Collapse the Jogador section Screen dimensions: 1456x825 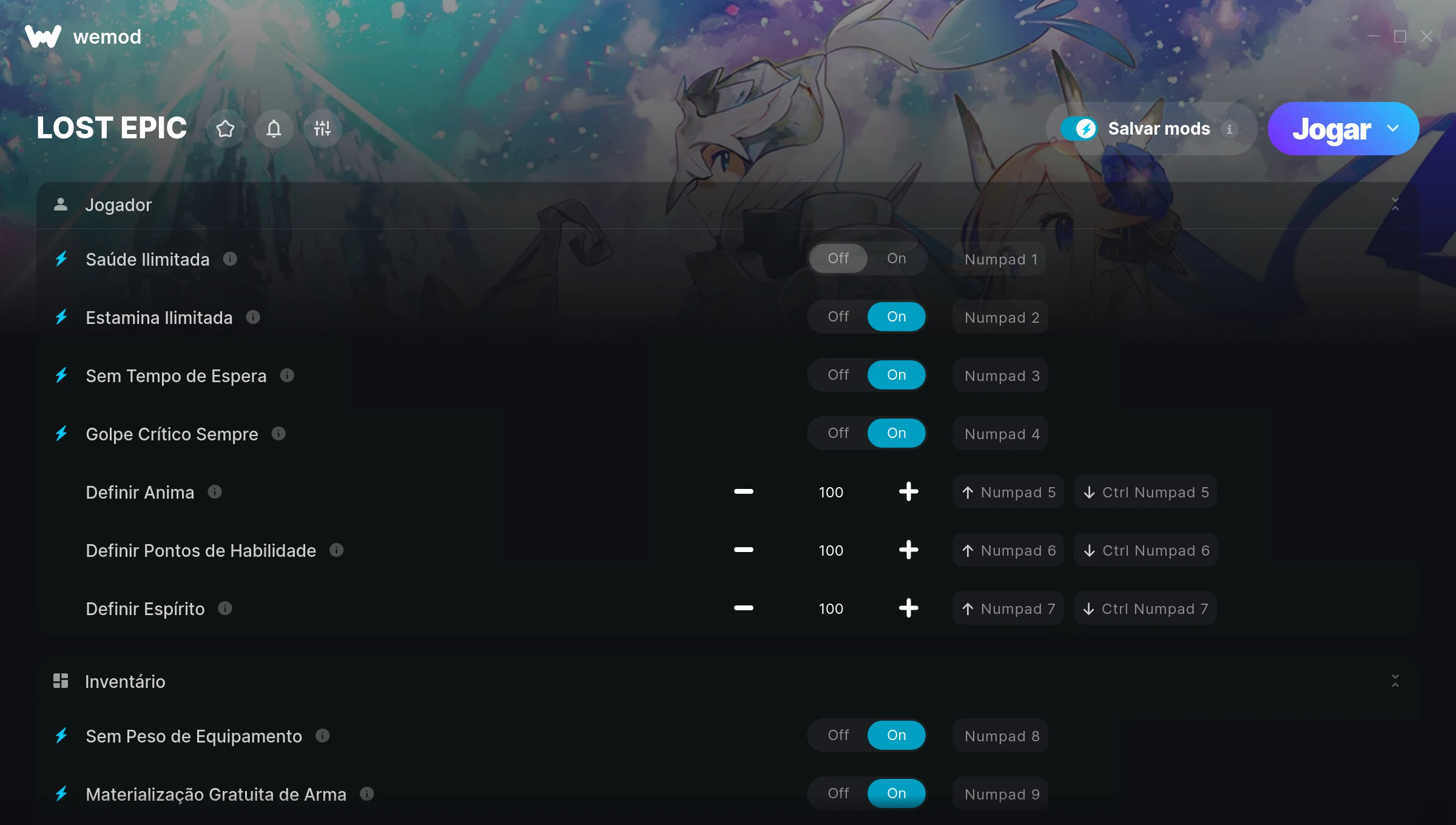click(1395, 204)
